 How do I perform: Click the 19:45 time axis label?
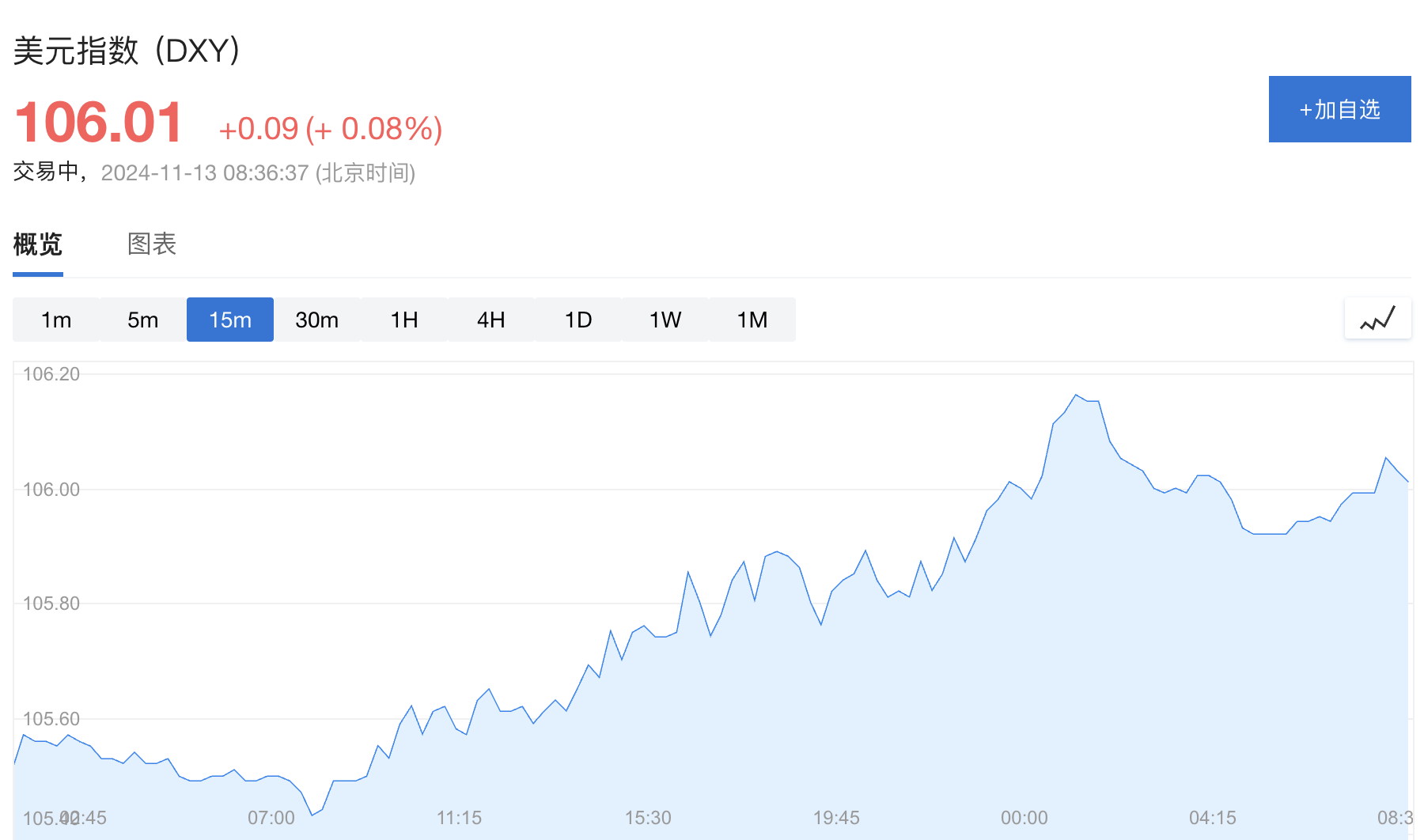(836, 818)
